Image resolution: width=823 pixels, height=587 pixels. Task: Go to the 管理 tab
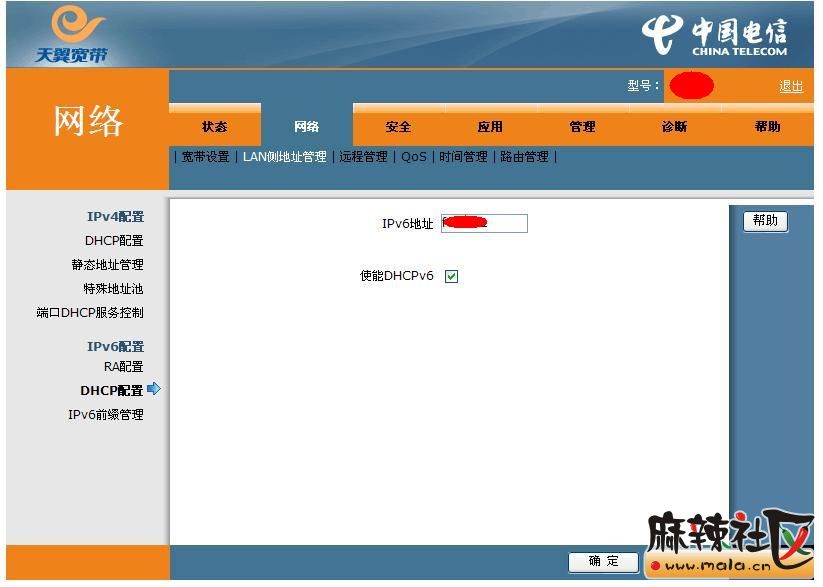(582, 127)
